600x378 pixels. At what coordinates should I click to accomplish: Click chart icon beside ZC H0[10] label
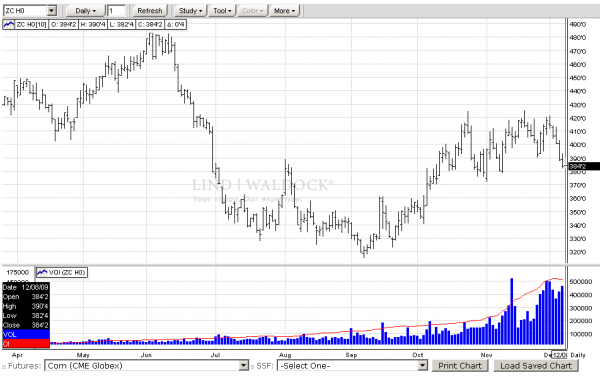click(x=8, y=25)
